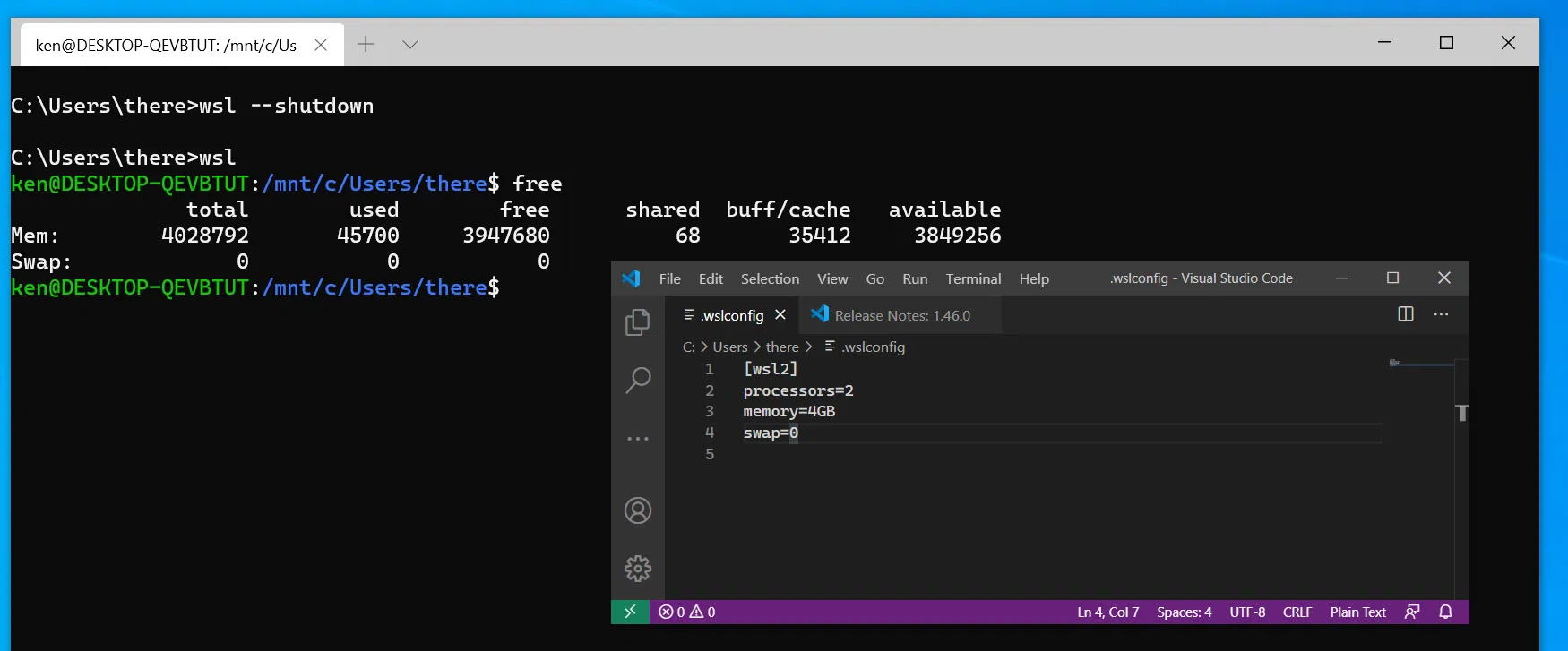This screenshot has width=1568, height=651.
Task: Click the feedback icon in status bar
Action: pos(1412,612)
